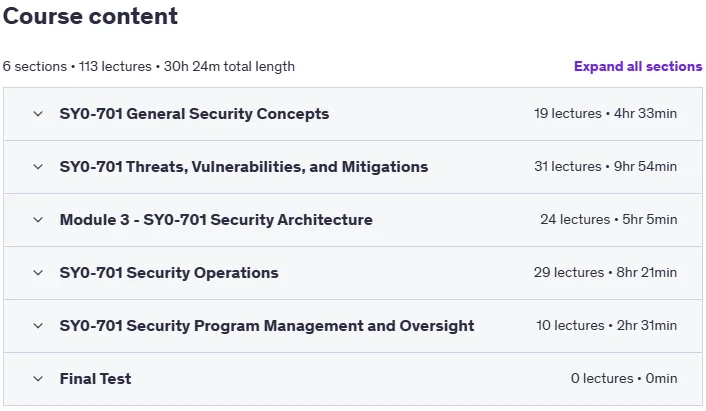Click chevron beside Security Architecture module
Viewport: 706px width, 411px height.
38,220
